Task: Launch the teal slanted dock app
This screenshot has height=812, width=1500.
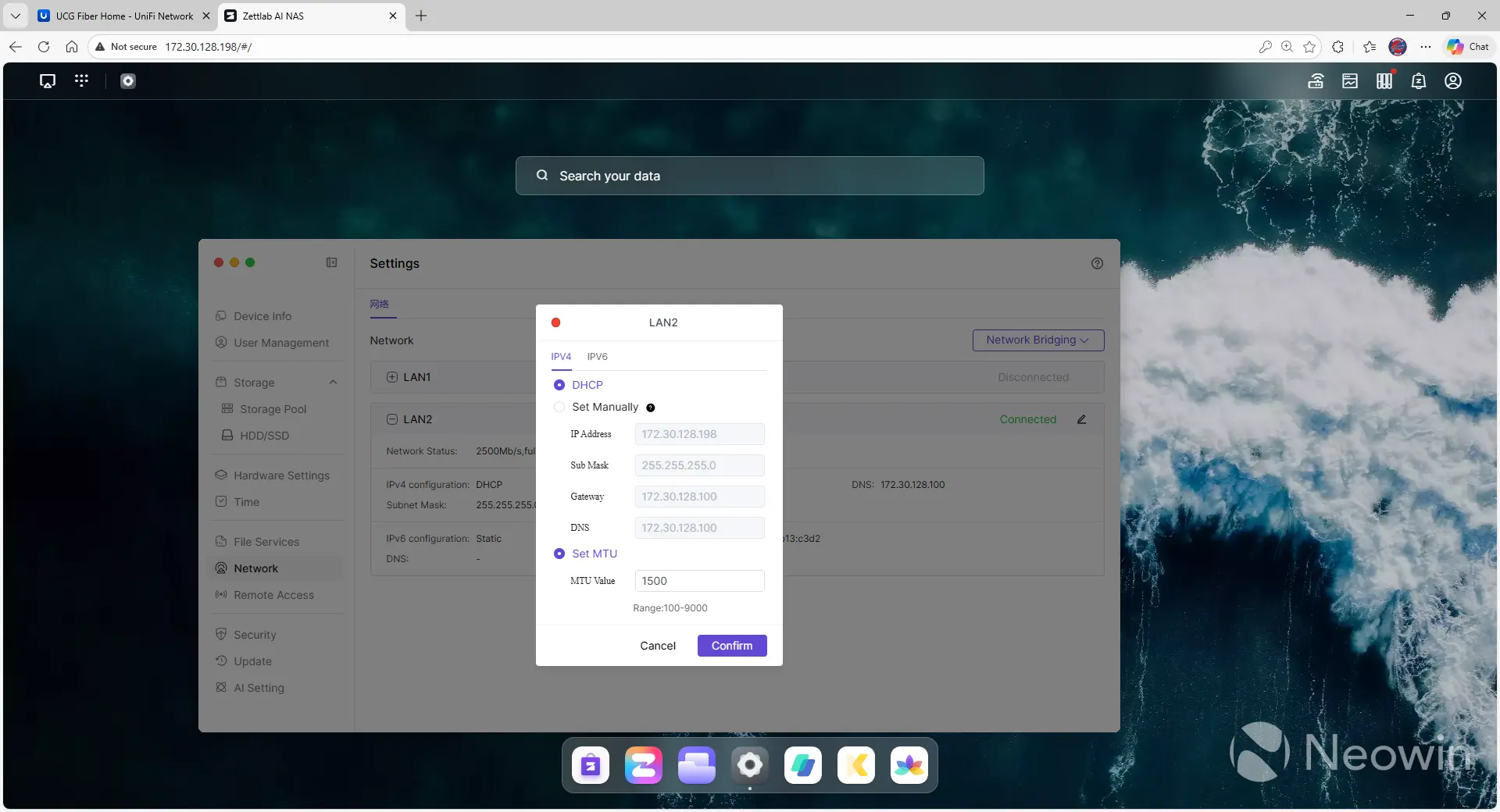Action: pos(803,765)
